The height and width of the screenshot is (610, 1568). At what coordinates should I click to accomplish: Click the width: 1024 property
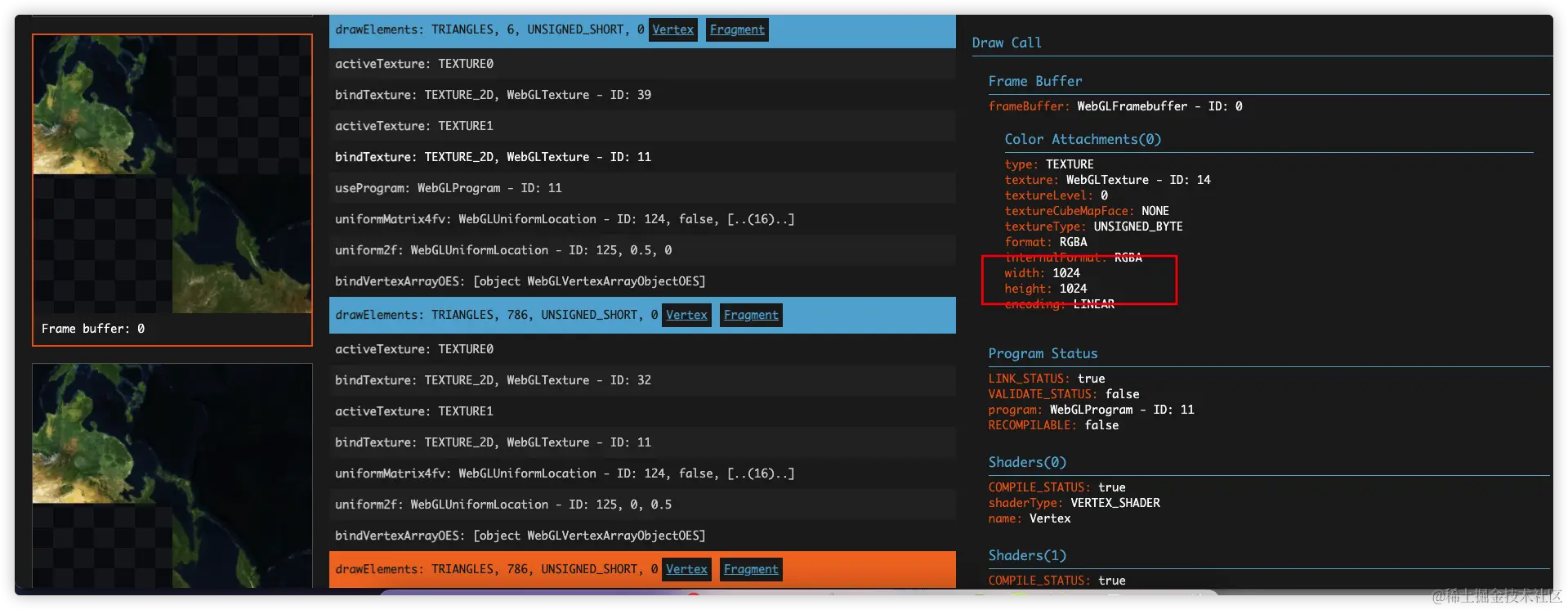pyautogui.click(x=1042, y=273)
